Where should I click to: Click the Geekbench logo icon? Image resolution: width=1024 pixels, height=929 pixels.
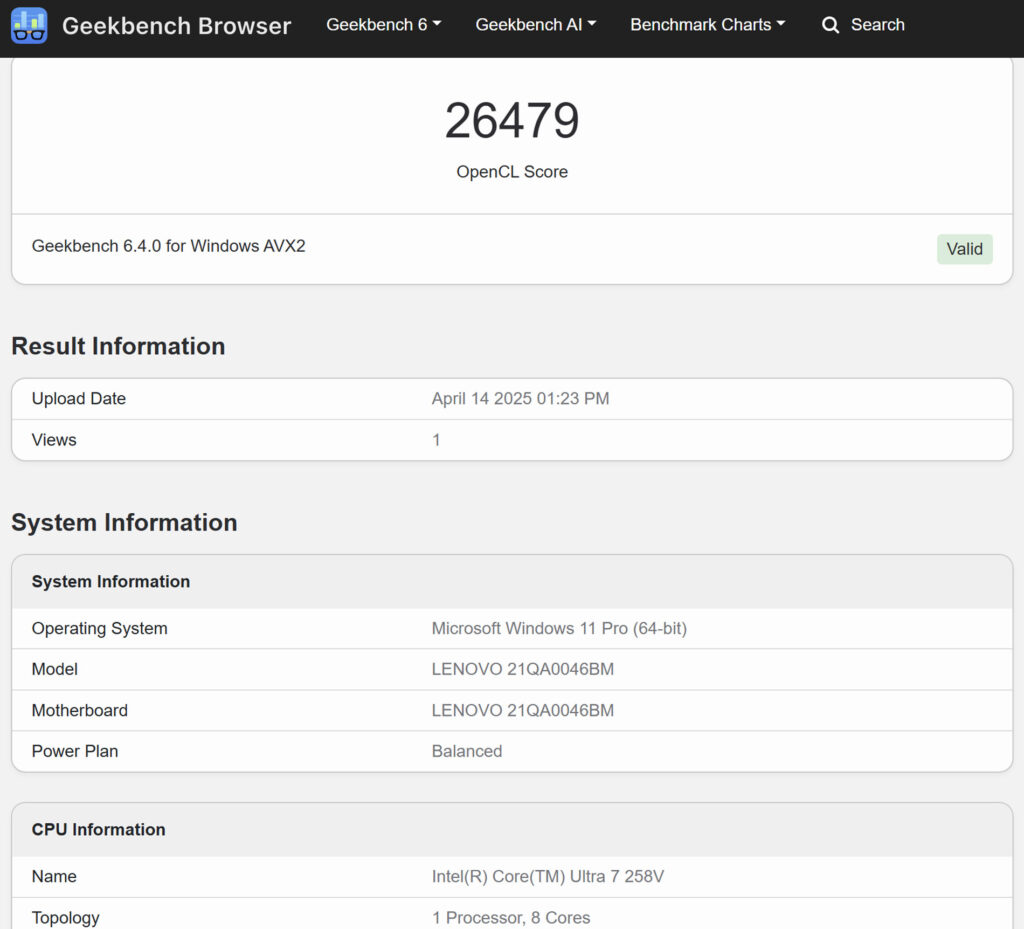(29, 25)
